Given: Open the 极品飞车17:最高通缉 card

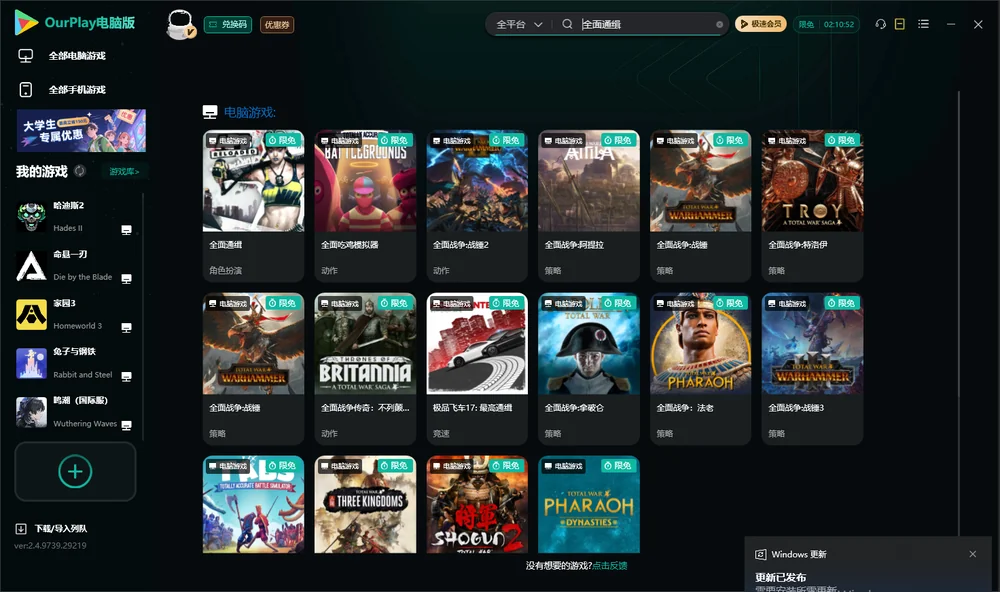Looking at the screenshot, I should click(477, 369).
